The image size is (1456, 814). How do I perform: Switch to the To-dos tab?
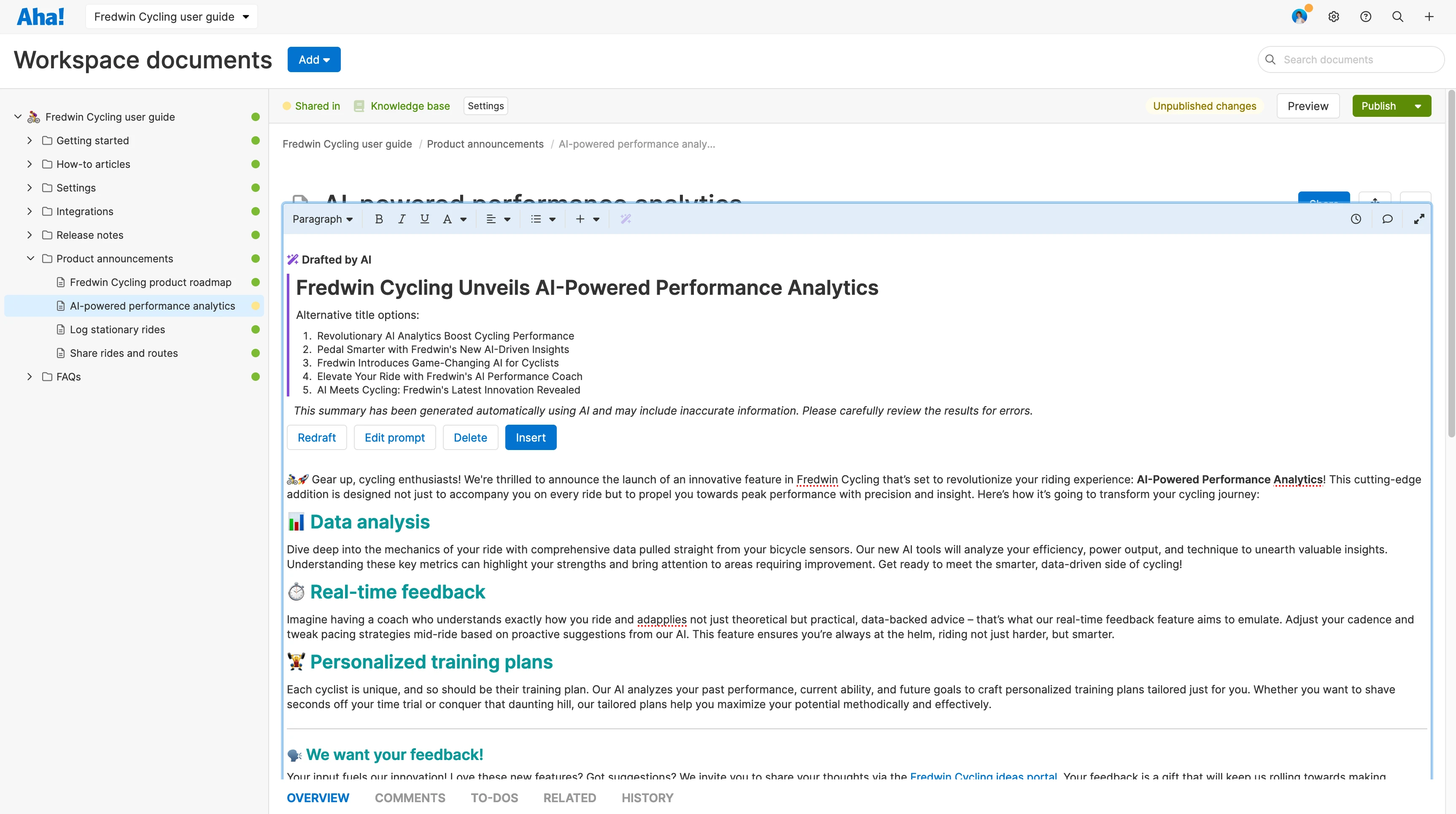click(x=494, y=798)
